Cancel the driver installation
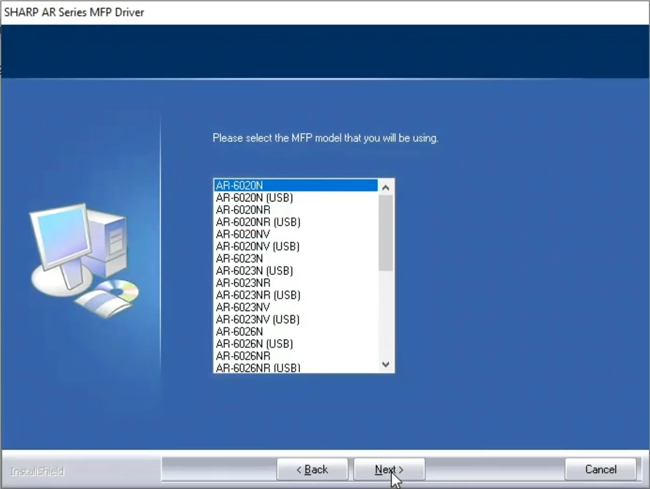The height and width of the screenshot is (489, 650). pyautogui.click(x=600, y=469)
